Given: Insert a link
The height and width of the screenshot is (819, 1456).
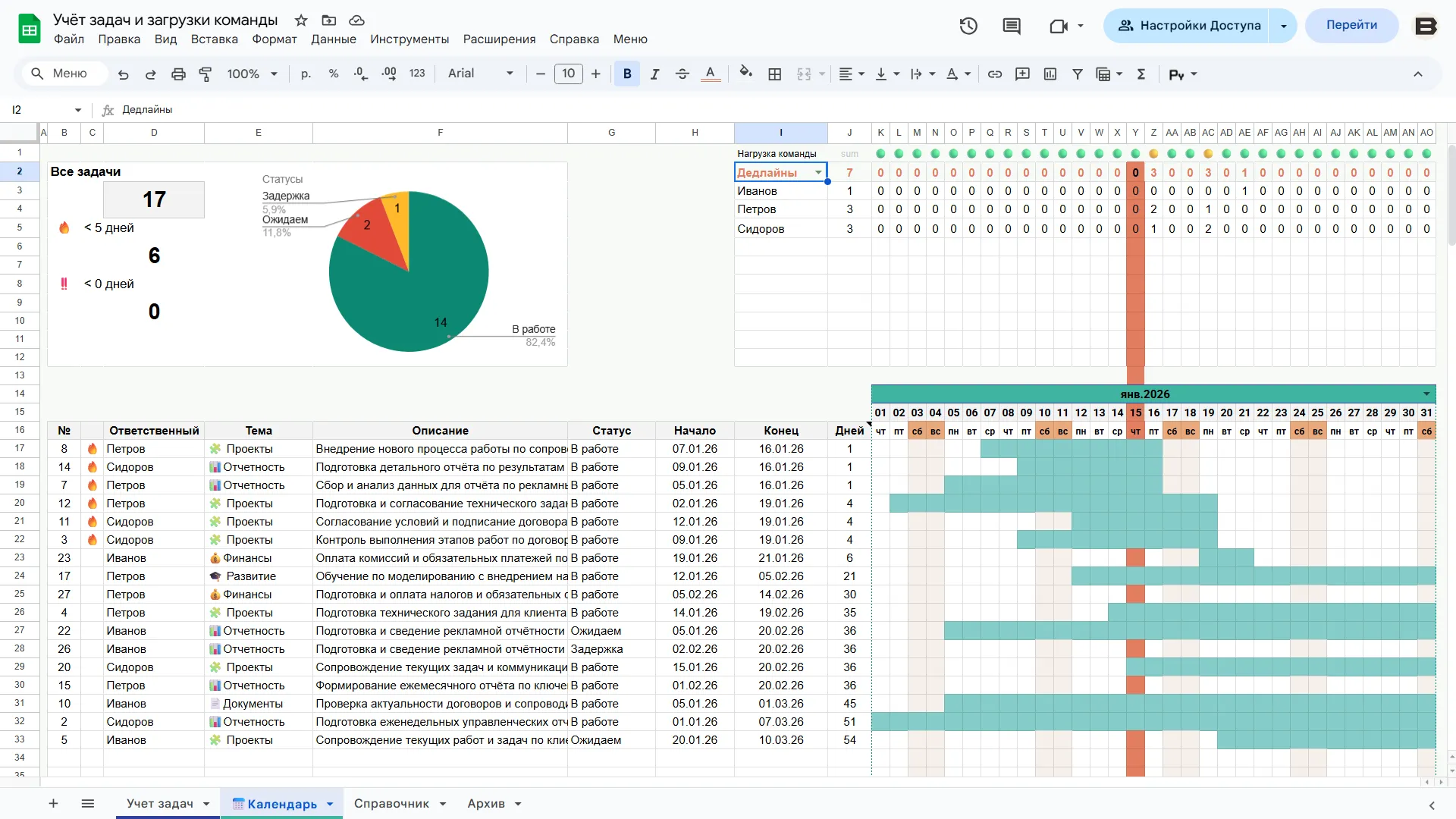Looking at the screenshot, I should [995, 74].
